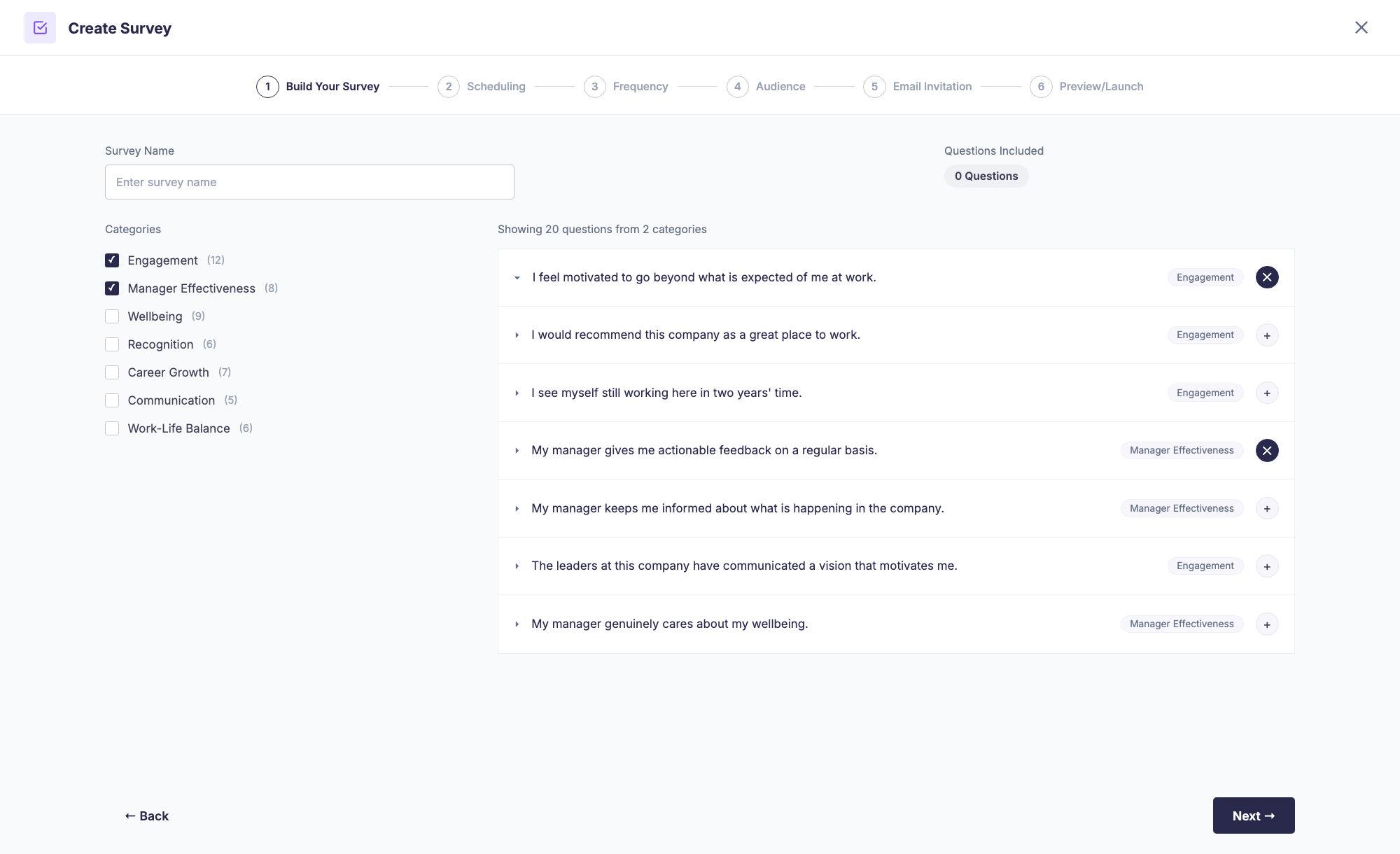Click the Engagement tag on 'I feel motivated'

point(1205,277)
